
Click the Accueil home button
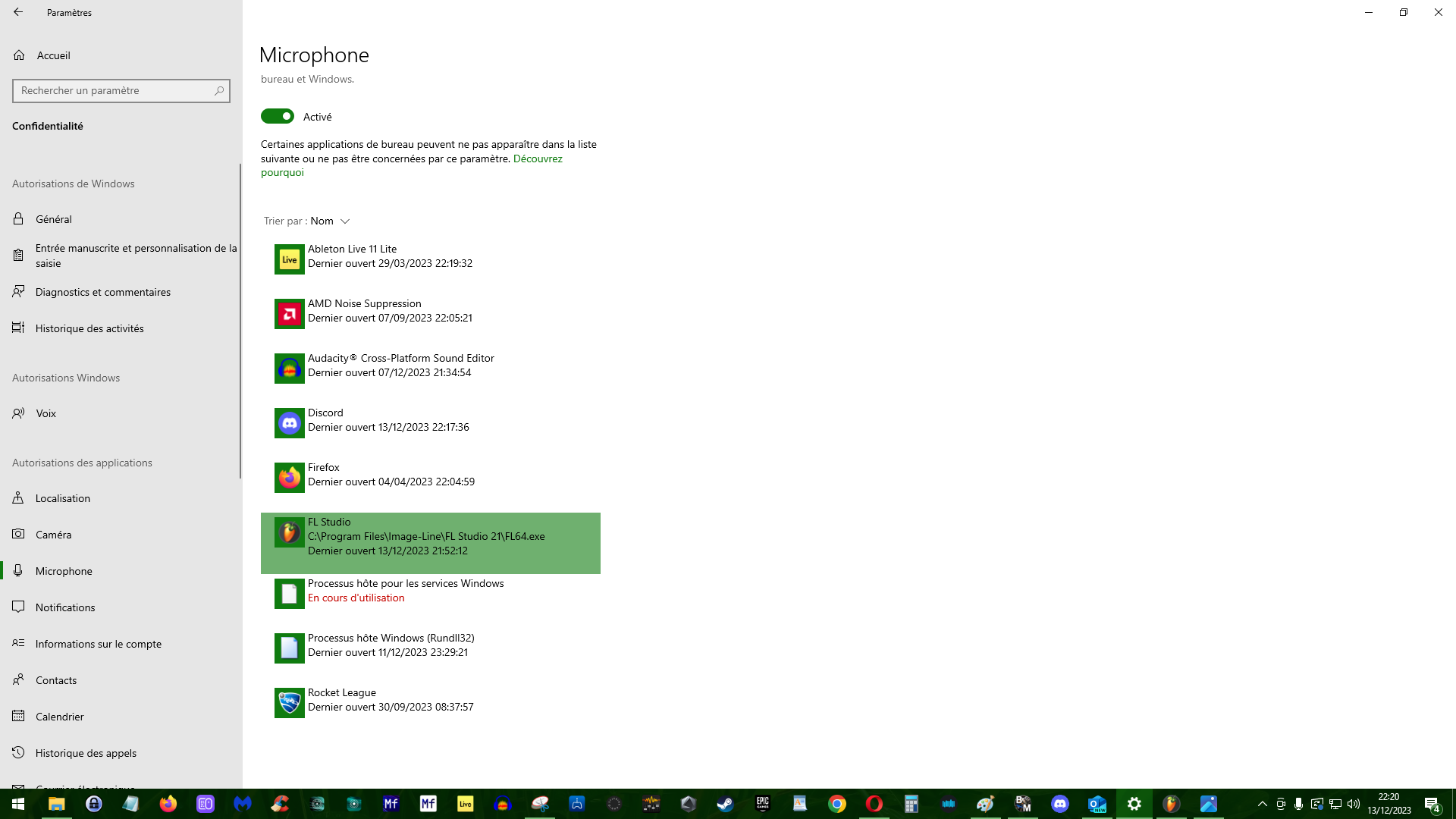pos(53,55)
